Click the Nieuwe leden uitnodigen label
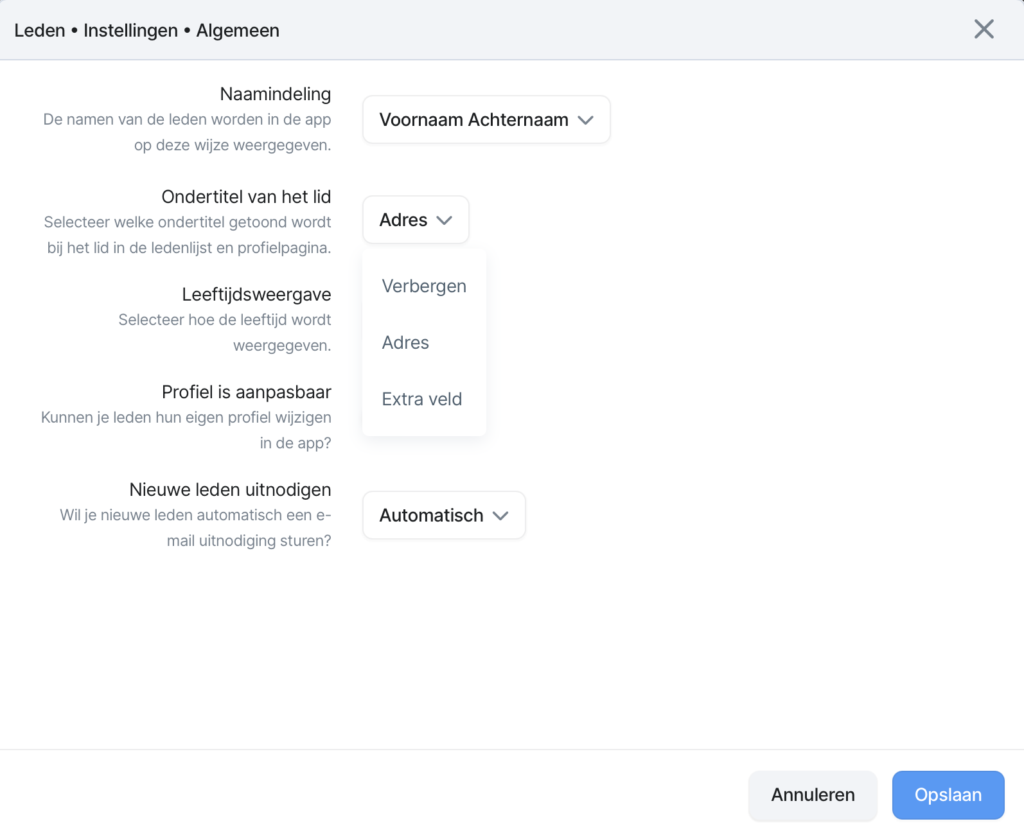This screenshot has height=835, width=1024. [230, 489]
